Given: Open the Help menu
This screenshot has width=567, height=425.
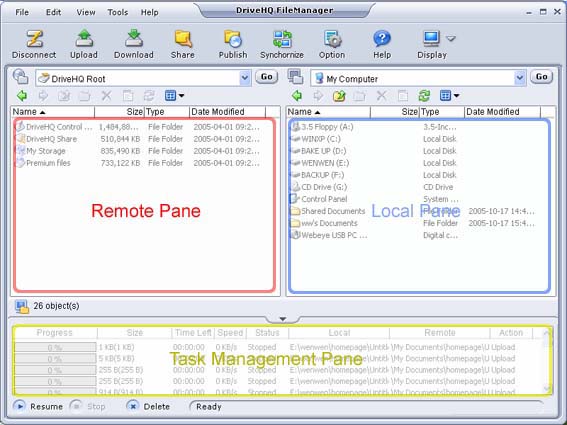Looking at the screenshot, I should (149, 12).
